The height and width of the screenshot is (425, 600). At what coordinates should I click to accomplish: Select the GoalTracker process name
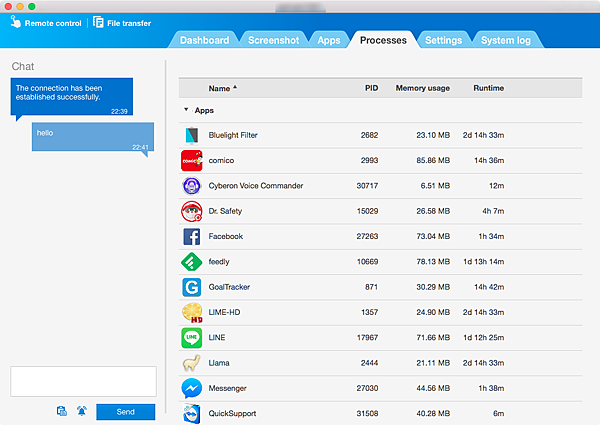[x=229, y=287]
